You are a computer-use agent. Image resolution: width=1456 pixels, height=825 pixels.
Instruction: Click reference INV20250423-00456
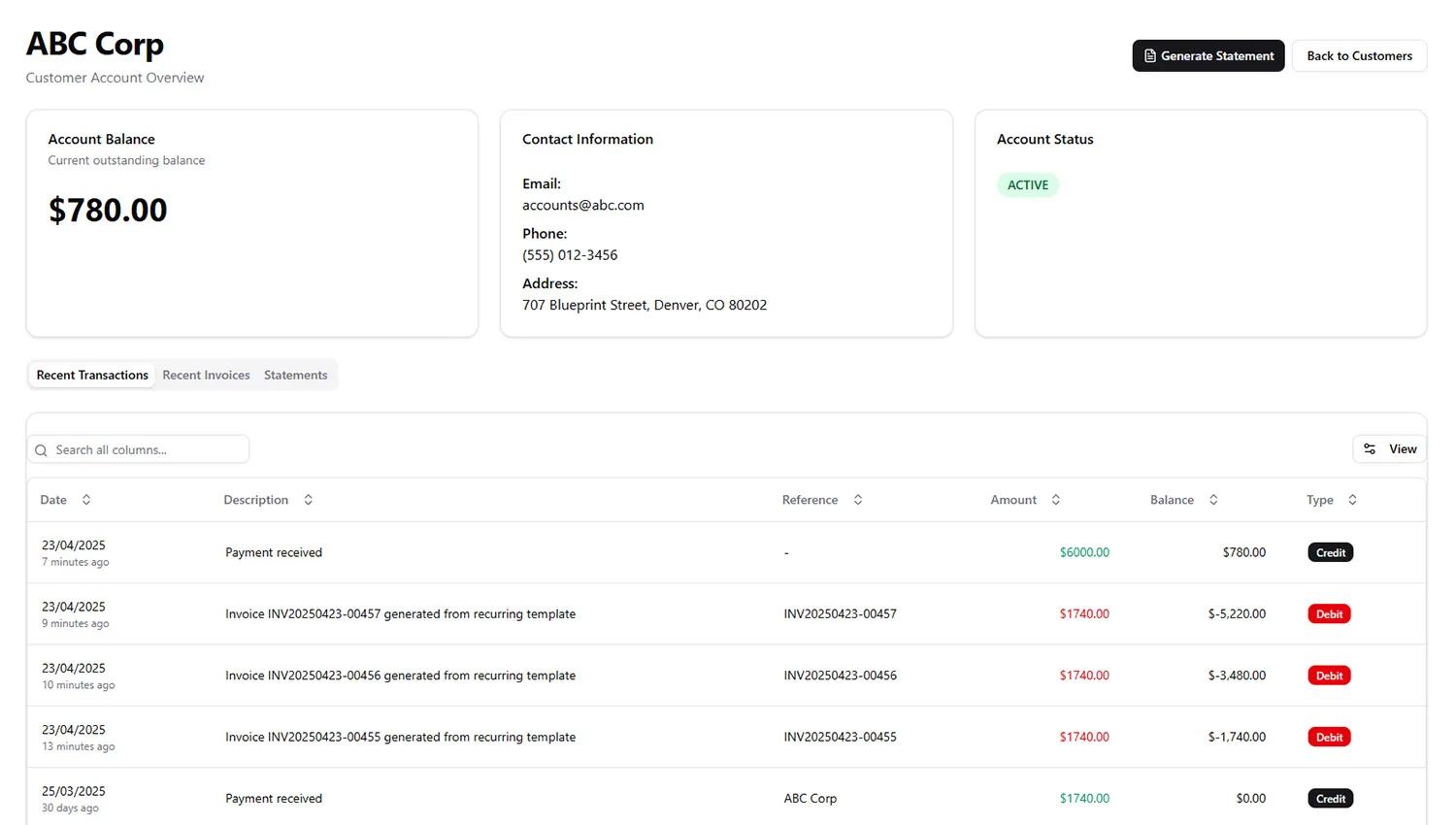(841, 676)
